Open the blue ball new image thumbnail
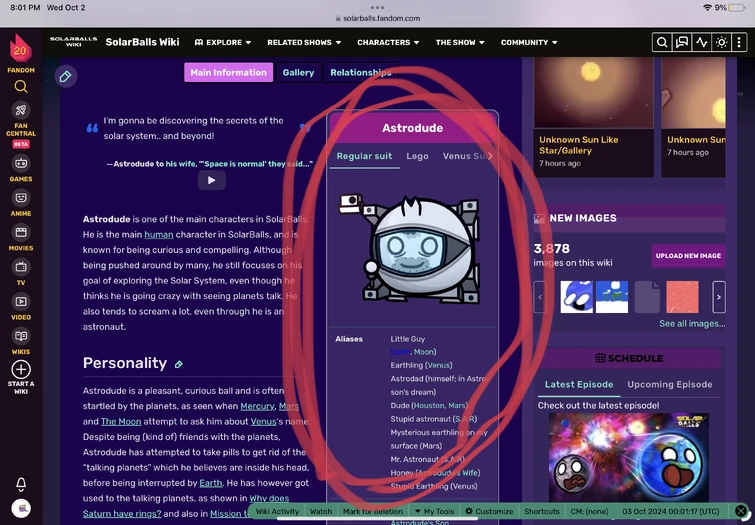This screenshot has height=525, width=755. (x=576, y=297)
